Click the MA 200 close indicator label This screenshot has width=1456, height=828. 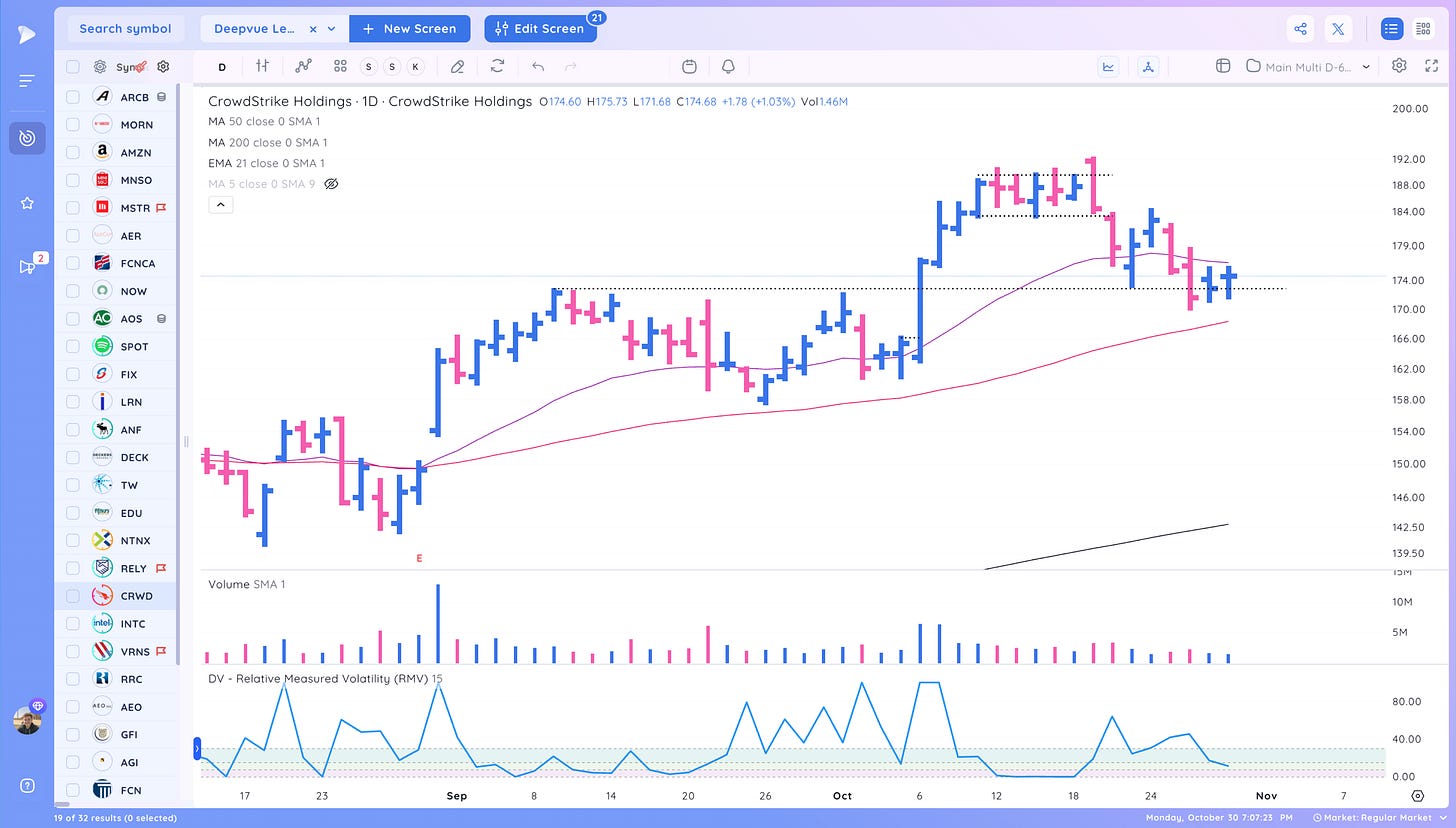tap(268, 142)
